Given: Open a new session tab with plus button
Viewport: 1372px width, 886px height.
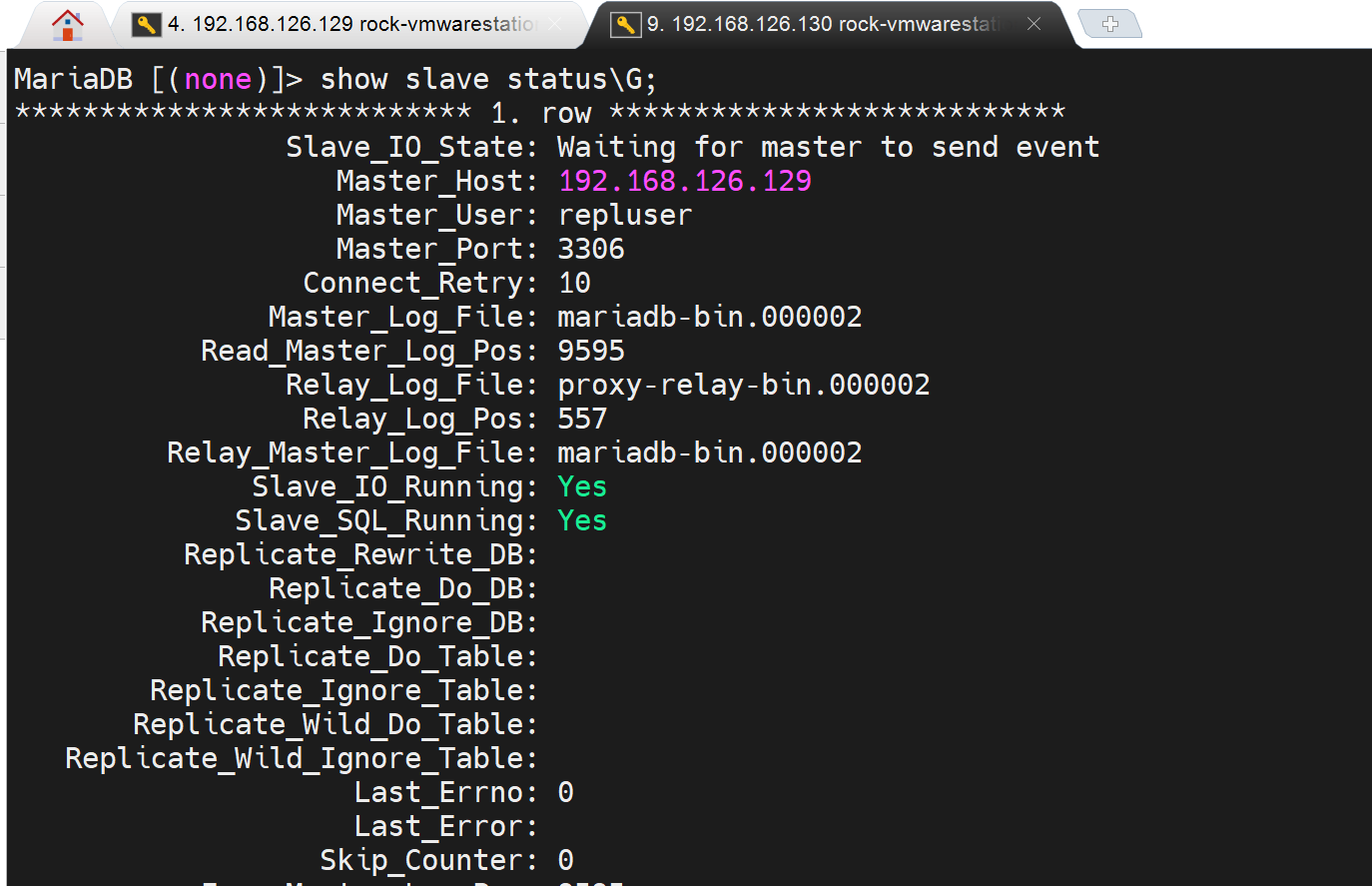Looking at the screenshot, I should pyautogui.click(x=1109, y=24).
